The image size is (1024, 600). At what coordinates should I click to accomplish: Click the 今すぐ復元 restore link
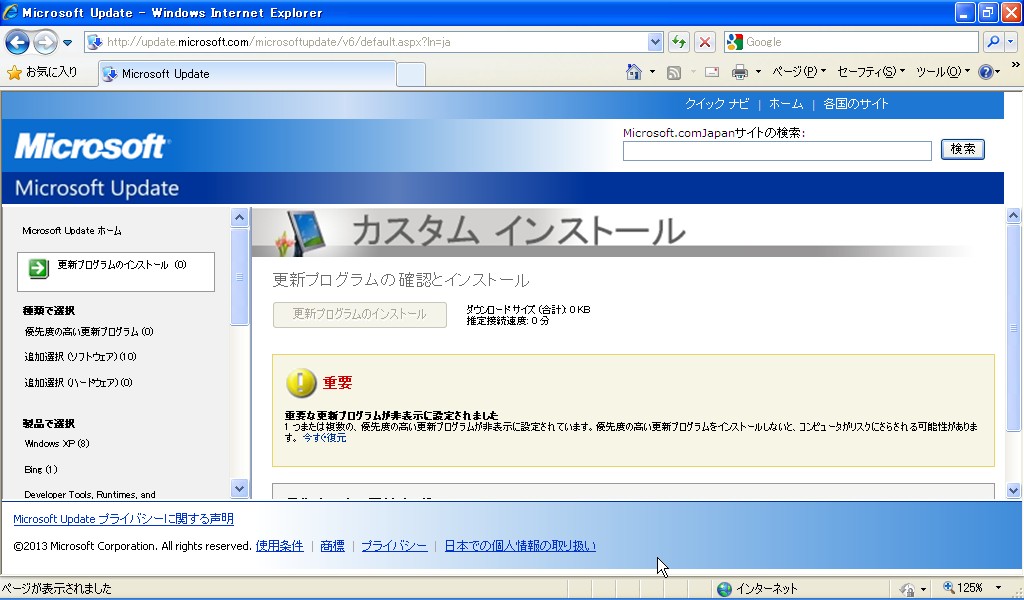click(324, 438)
